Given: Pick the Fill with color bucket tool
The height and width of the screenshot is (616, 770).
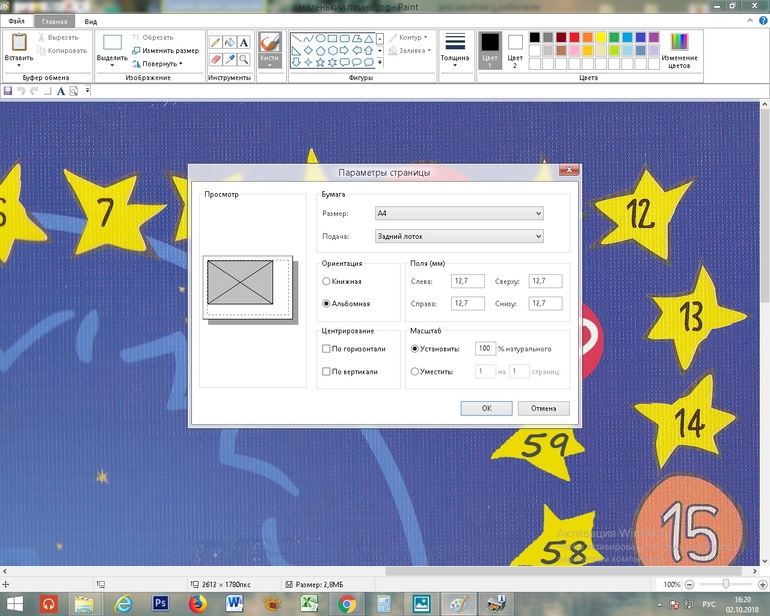Looking at the screenshot, I should [x=229, y=43].
